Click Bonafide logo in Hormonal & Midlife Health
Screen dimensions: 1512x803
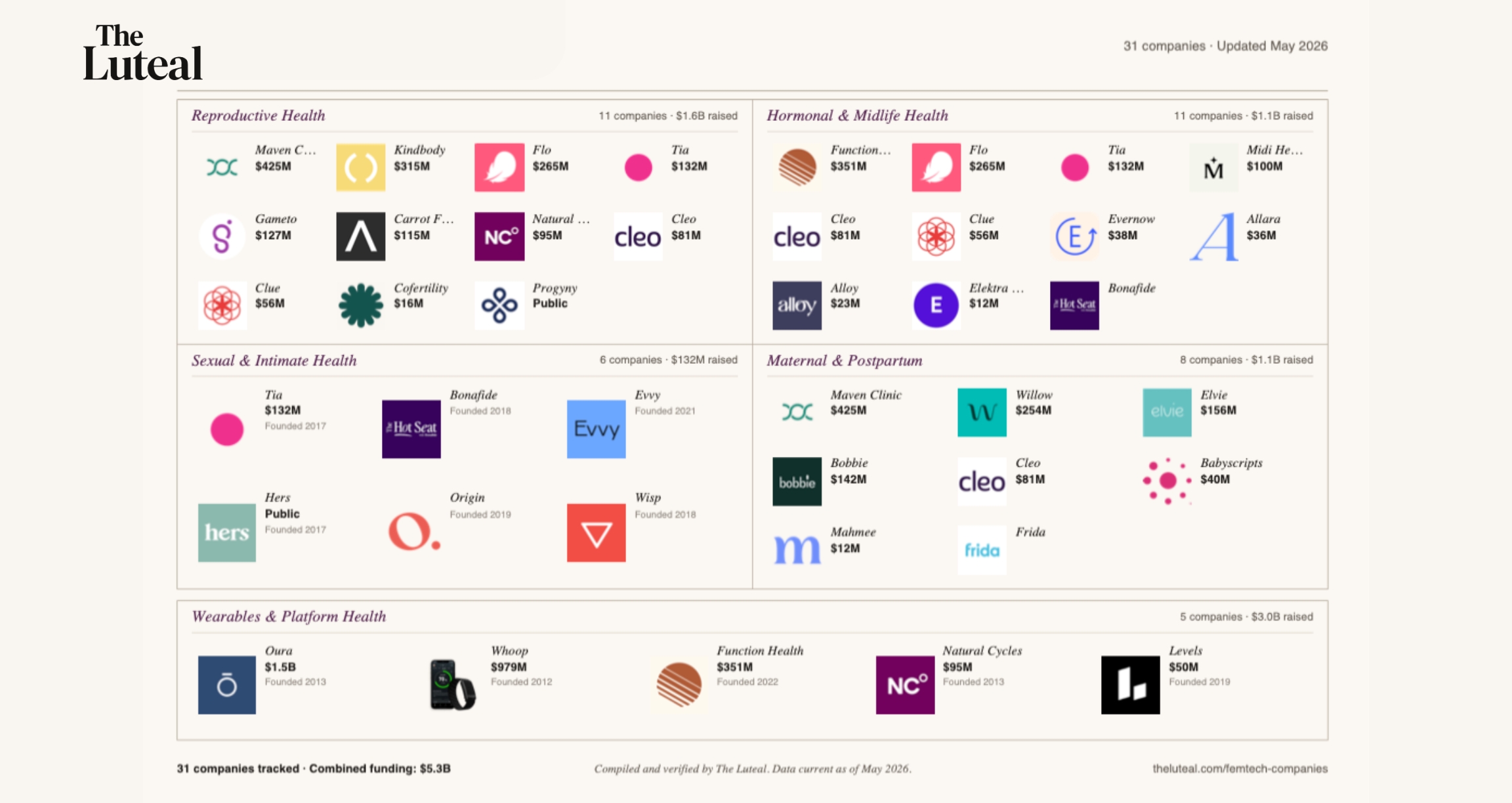pyautogui.click(x=1074, y=305)
